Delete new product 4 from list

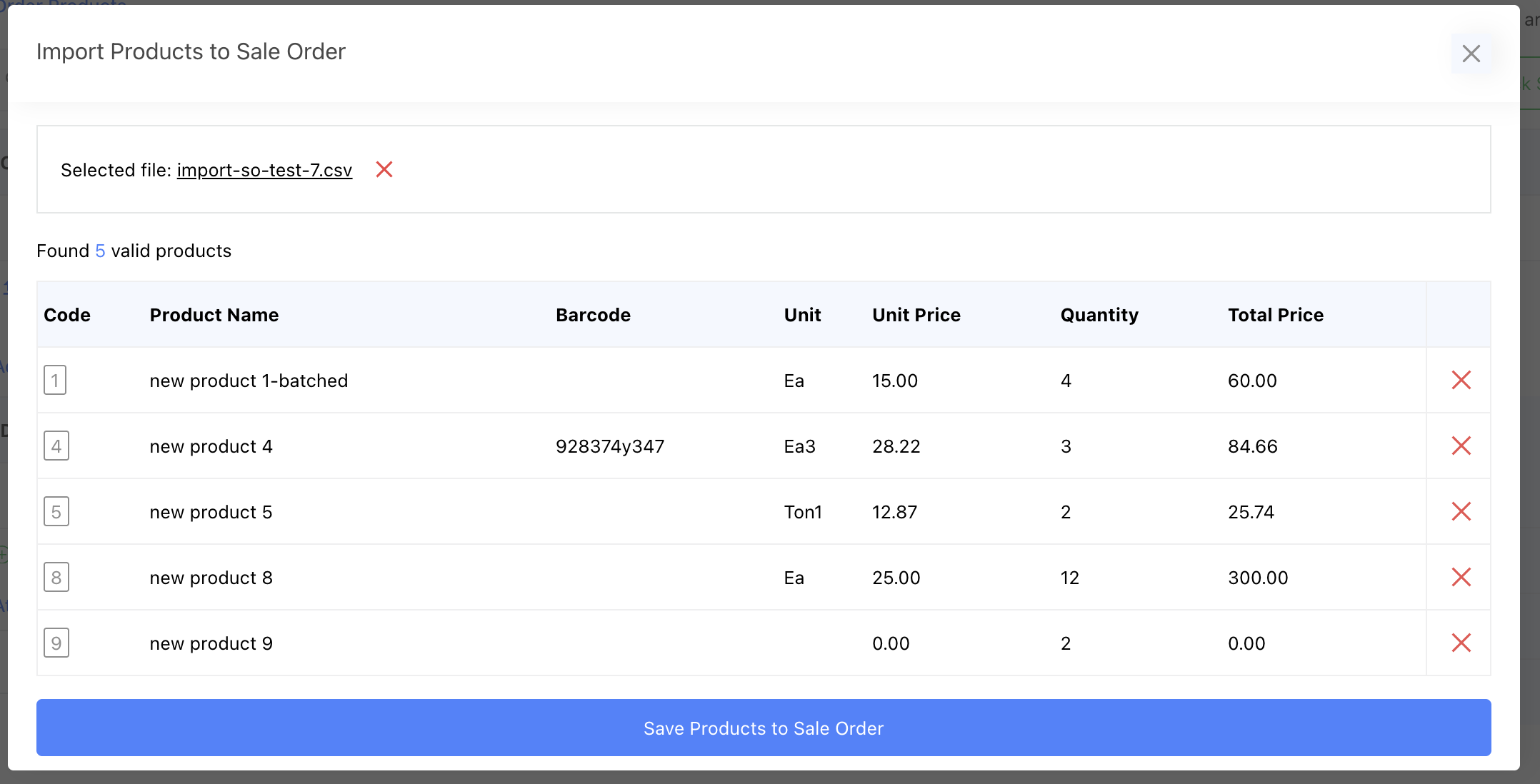pos(1461,446)
